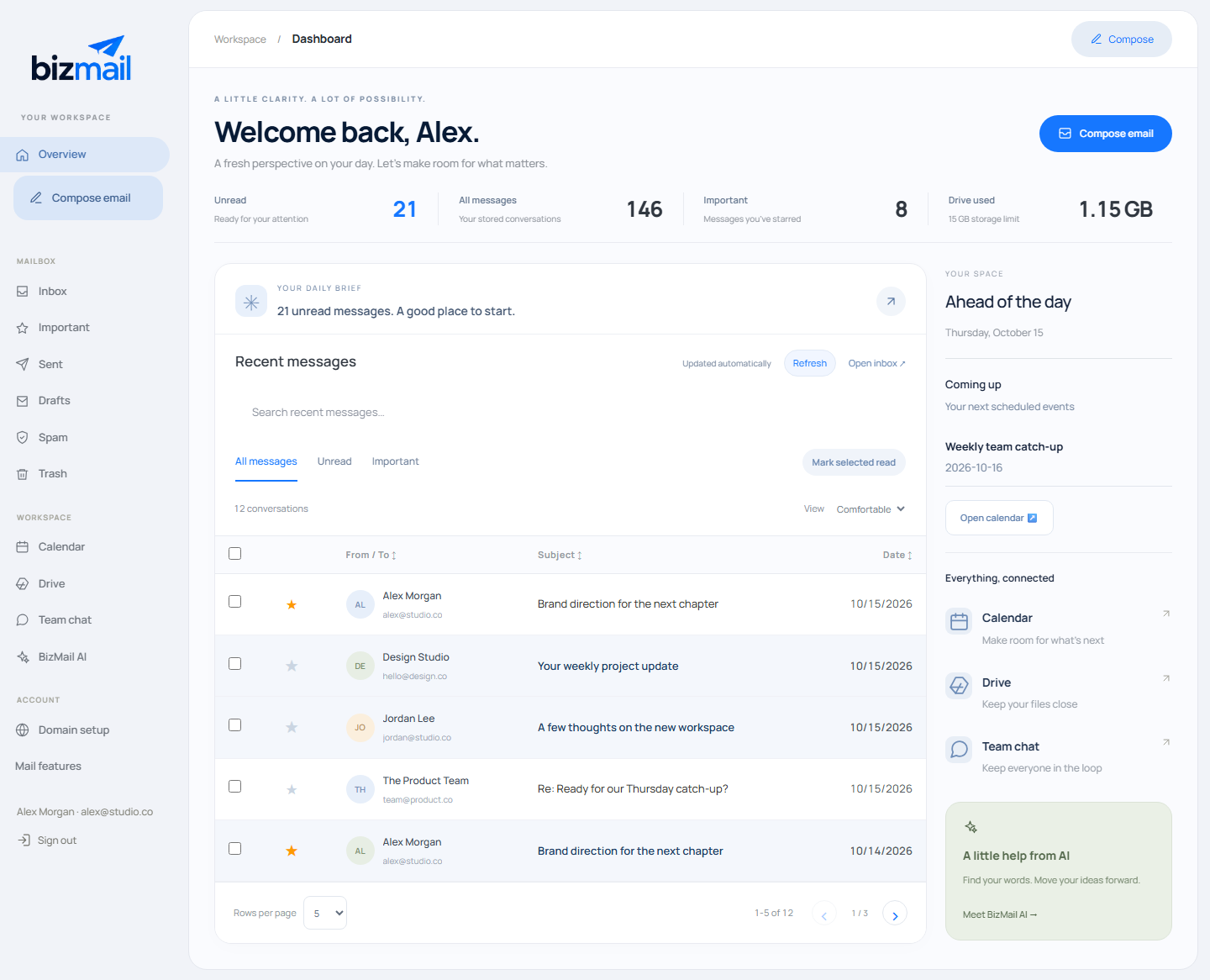
Task: Sort by Date column
Action: coord(897,555)
